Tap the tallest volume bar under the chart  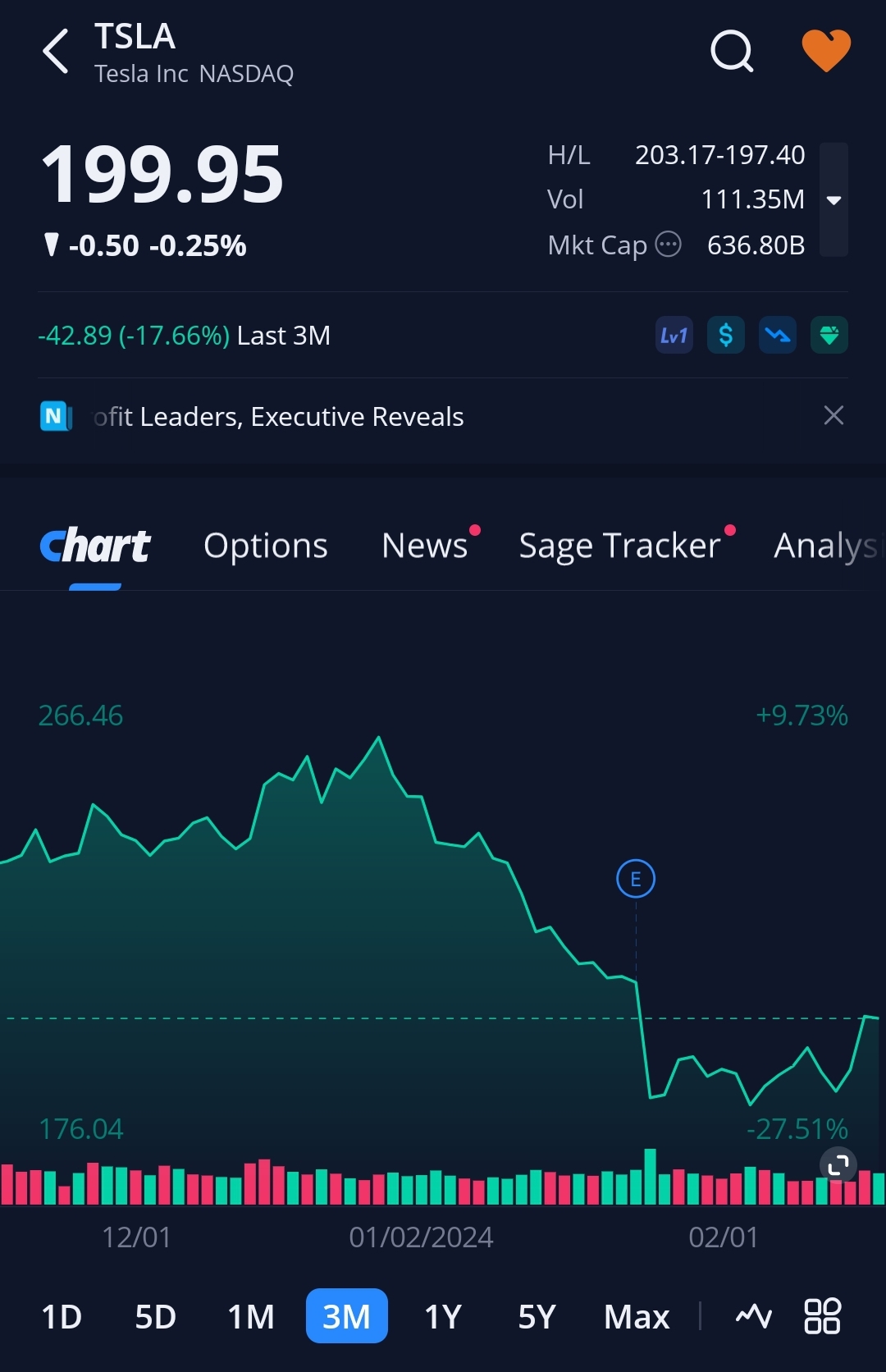(651, 1177)
